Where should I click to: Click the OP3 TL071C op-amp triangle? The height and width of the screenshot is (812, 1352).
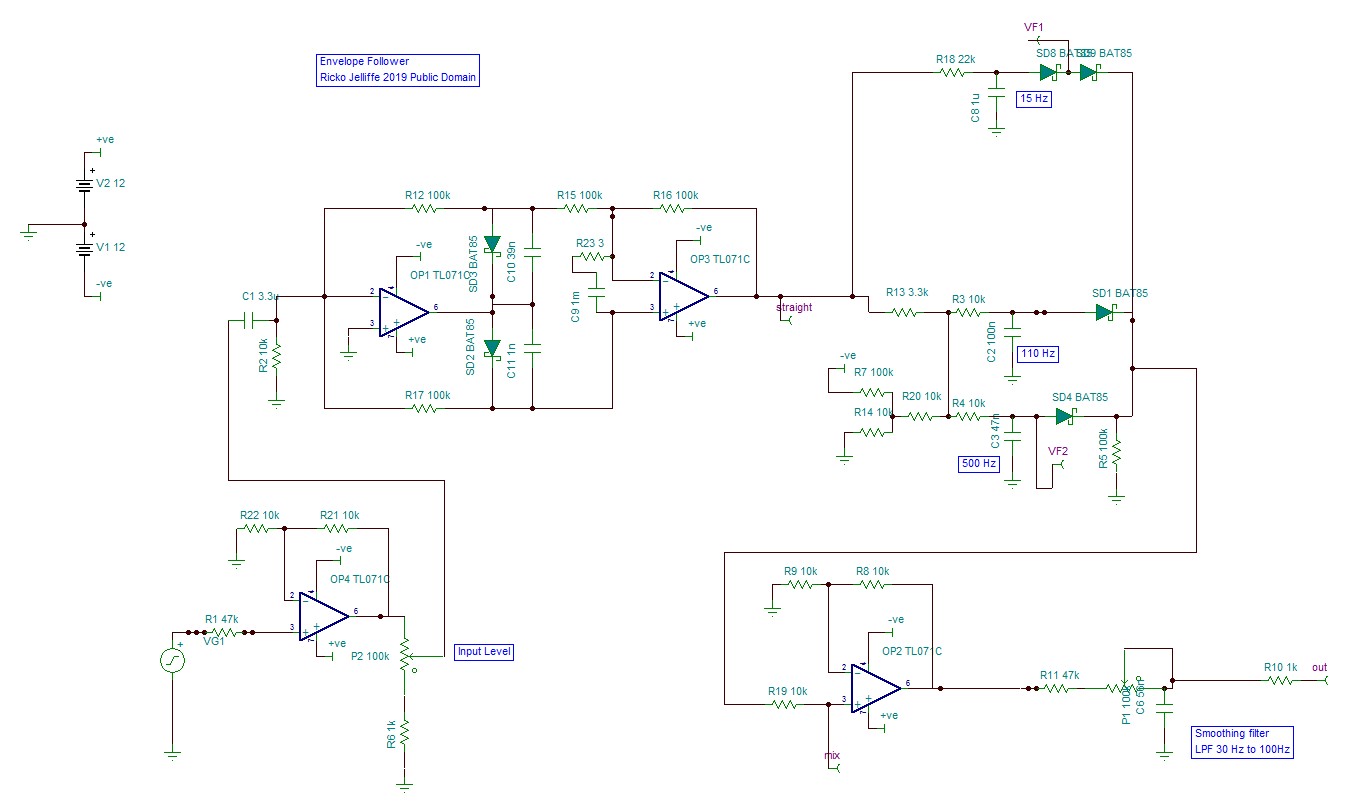pyautogui.click(x=682, y=297)
